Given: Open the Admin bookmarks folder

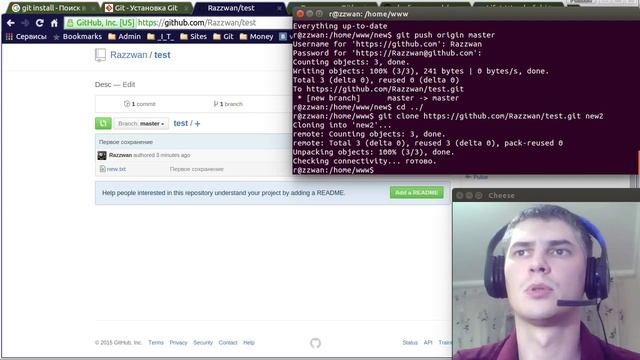Looking at the screenshot, I should point(124,37).
